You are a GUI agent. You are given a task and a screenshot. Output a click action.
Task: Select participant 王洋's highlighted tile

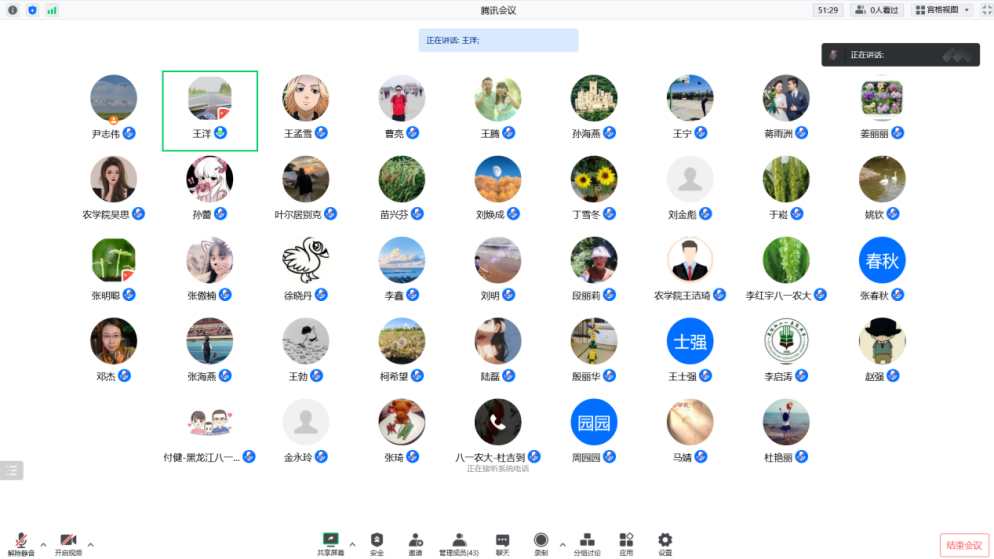tap(210, 111)
